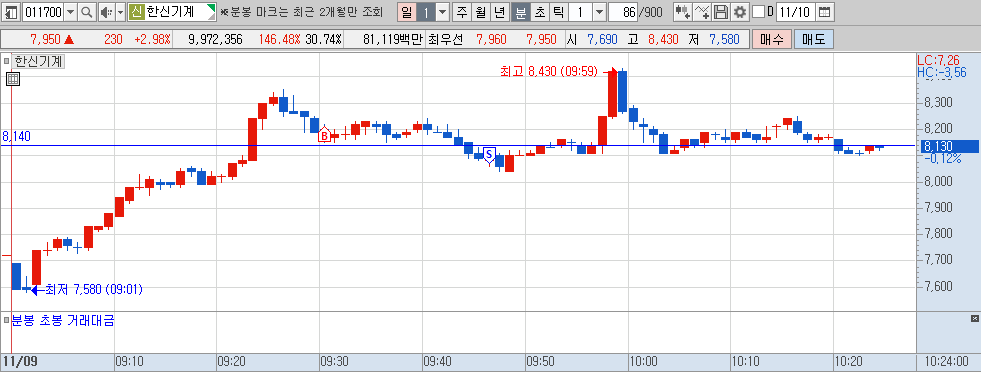Expand the minute interval dropdown after 틱
Image resolution: width=981 pixels, height=372 pixels.
(599, 11)
